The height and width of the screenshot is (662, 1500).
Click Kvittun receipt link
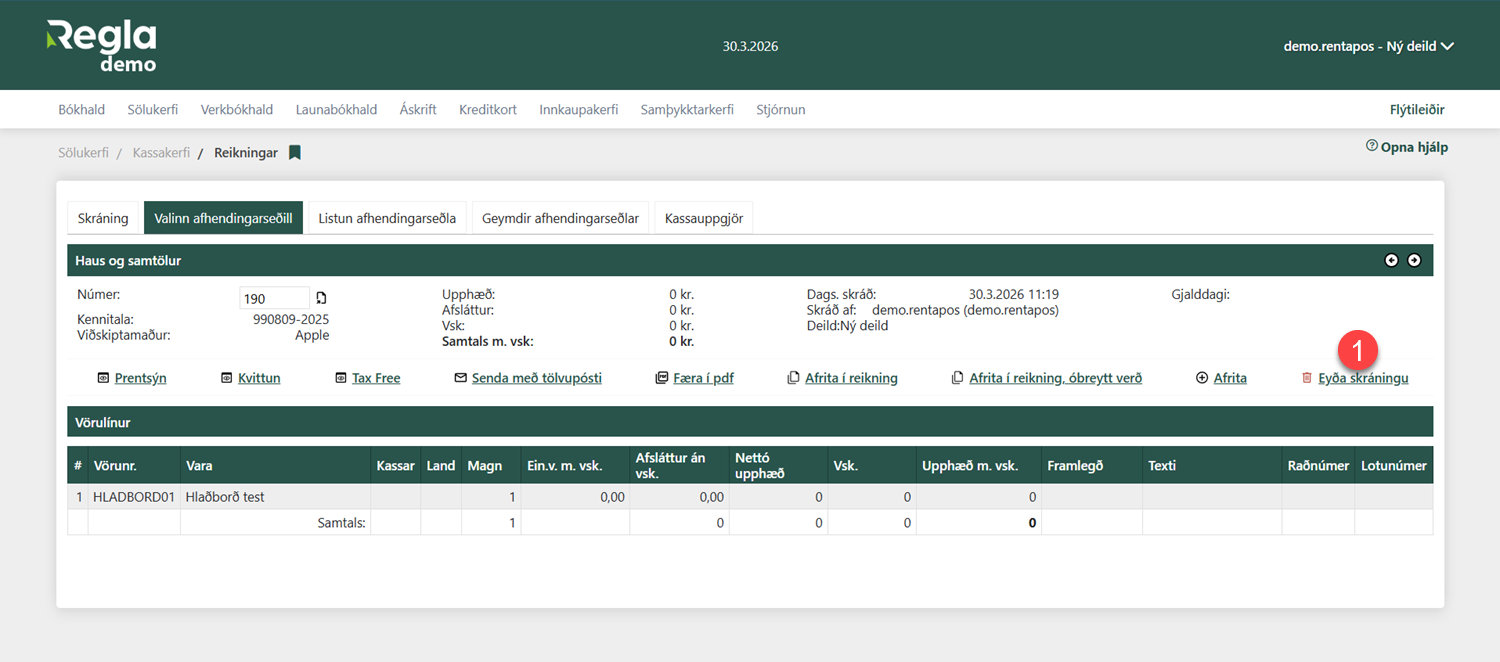coord(259,378)
